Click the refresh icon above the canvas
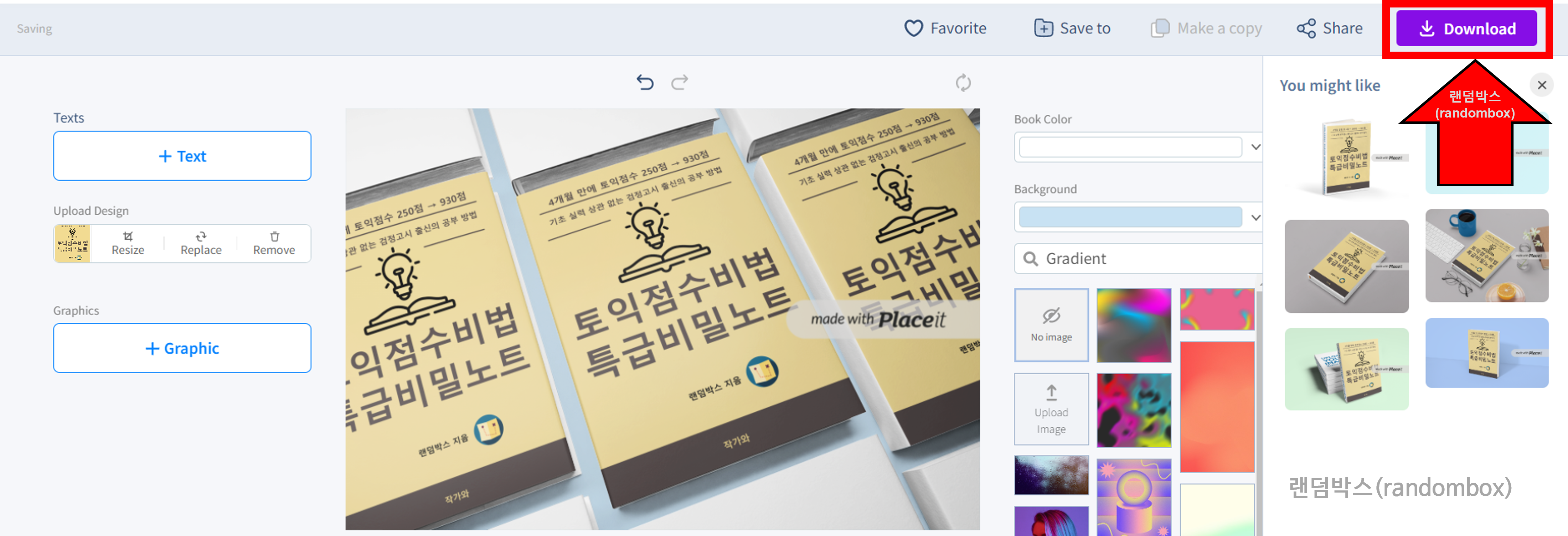 click(963, 83)
